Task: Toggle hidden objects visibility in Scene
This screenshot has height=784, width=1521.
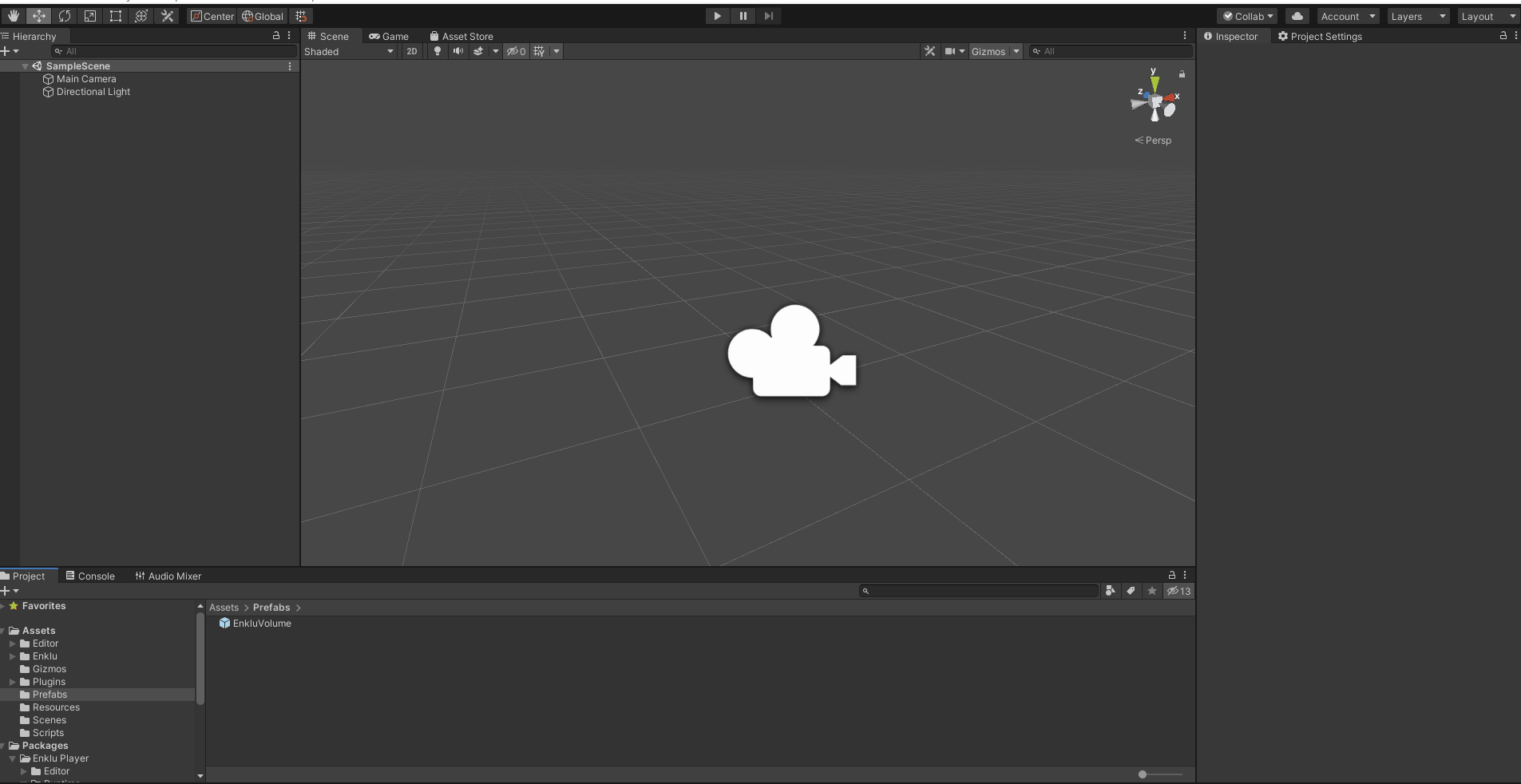Action: [x=516, y=51]
